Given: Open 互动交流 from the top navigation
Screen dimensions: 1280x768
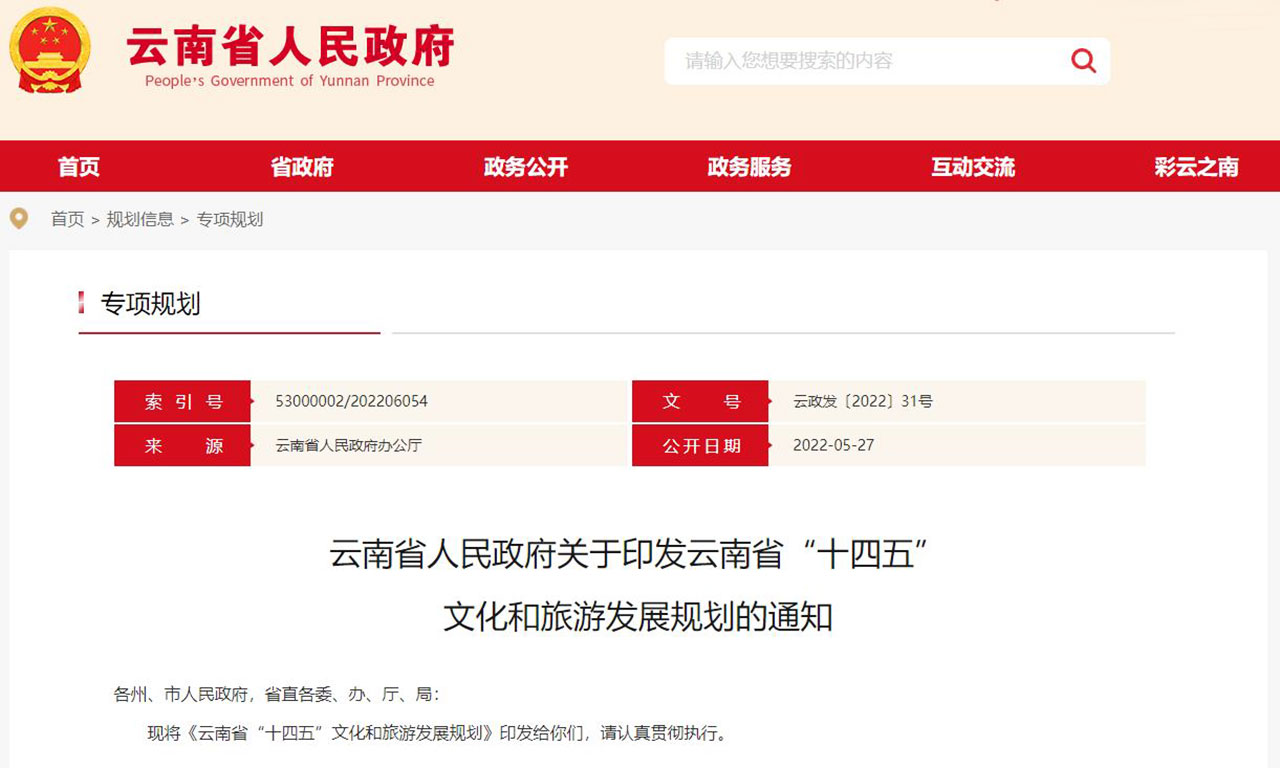Looking at the screenshot, I should (x=971, y=167).
